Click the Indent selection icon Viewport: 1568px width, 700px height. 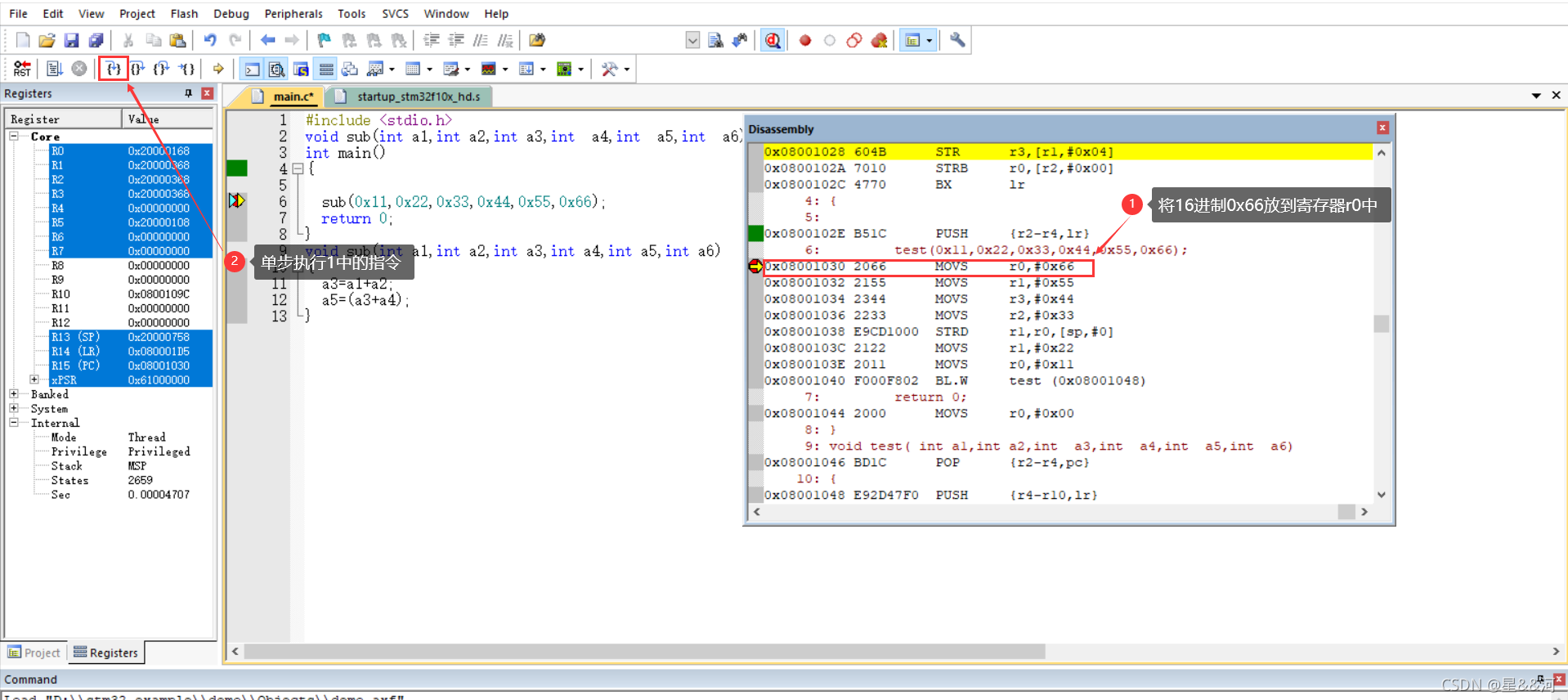[x=432, y=40]
